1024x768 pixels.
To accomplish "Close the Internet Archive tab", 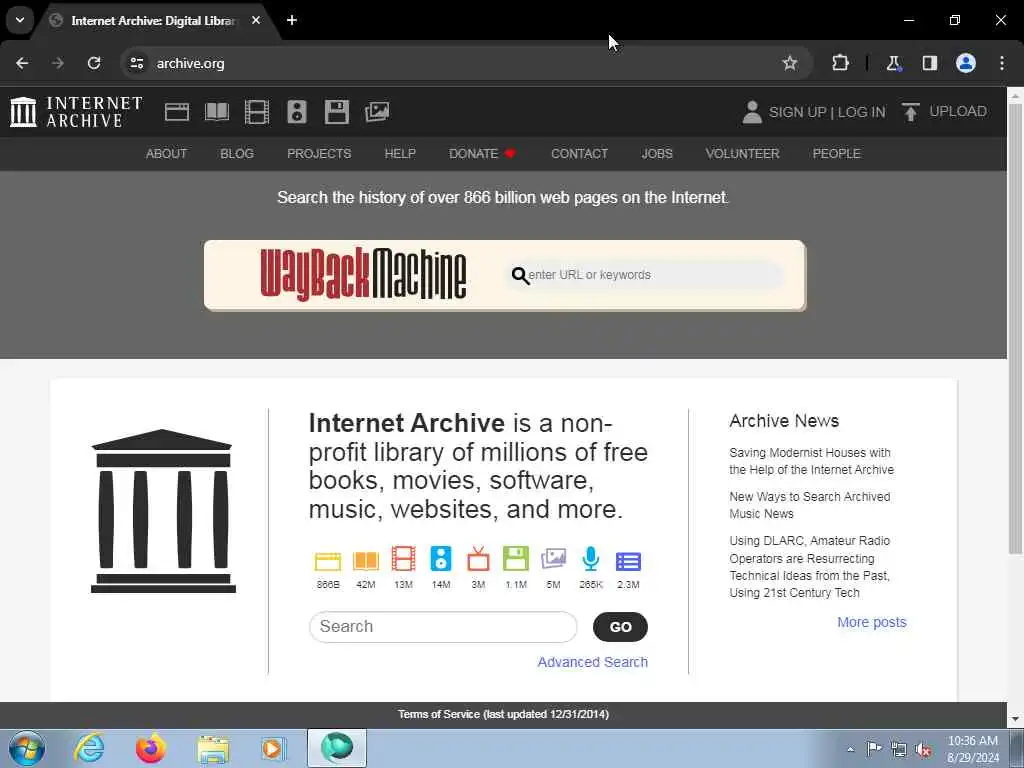I will [256, 20].
